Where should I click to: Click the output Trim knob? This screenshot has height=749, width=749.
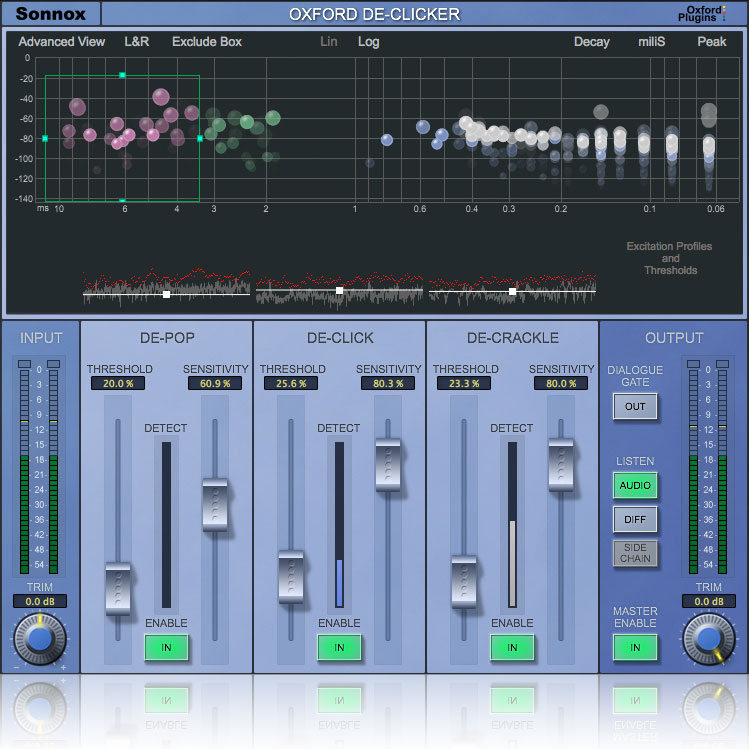tap(708, 637)
